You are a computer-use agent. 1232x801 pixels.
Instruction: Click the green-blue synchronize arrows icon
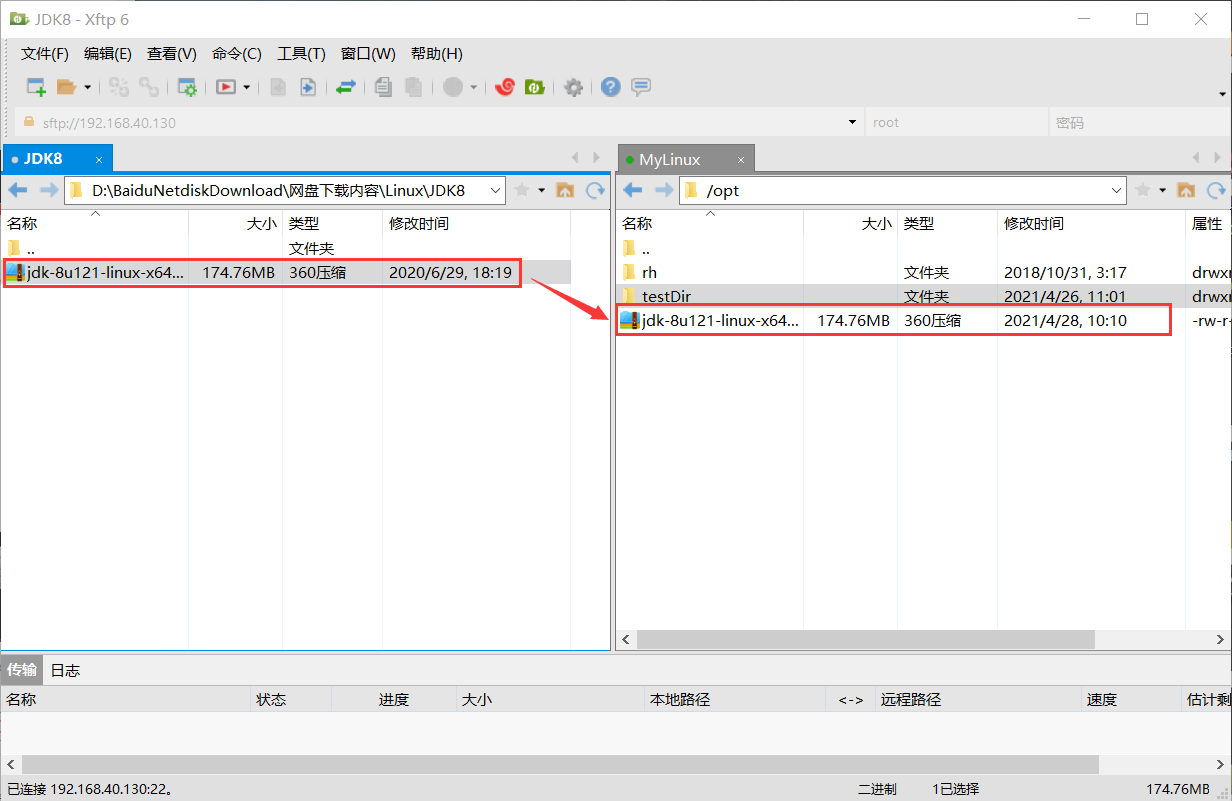[345, 87]
